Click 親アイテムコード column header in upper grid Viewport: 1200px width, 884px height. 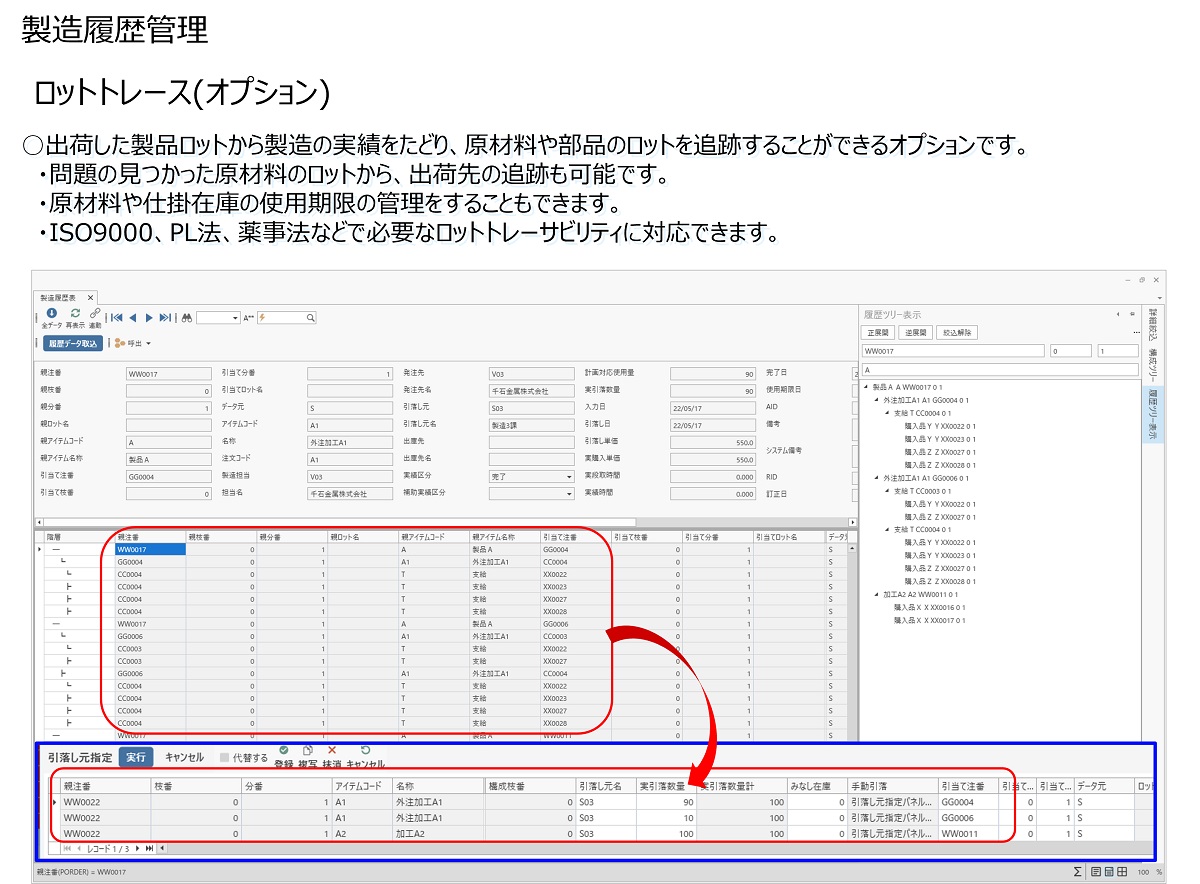coord(433,537)
